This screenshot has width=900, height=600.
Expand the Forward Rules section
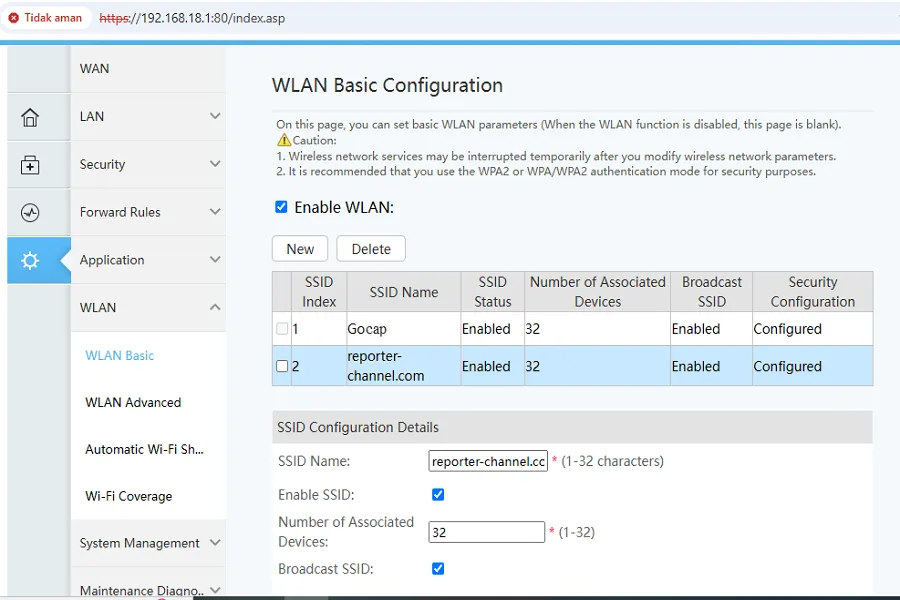click(x=150, y=213)
